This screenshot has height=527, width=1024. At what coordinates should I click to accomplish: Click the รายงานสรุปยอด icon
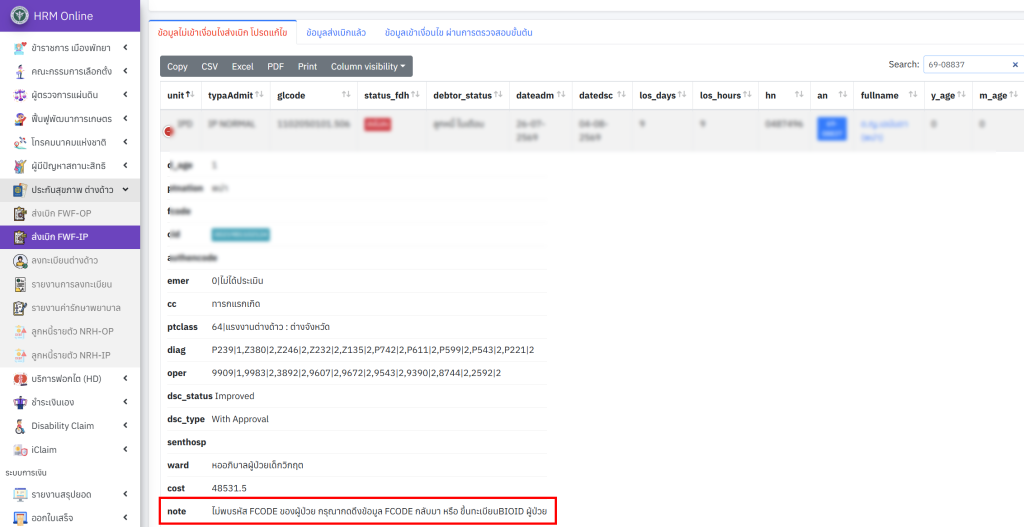[20, 494]
